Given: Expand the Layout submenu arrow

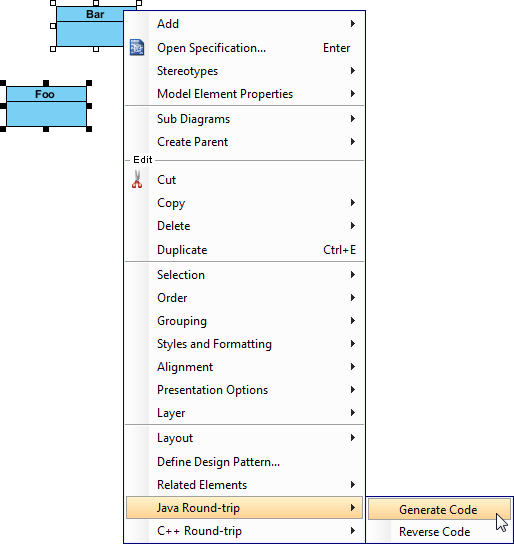Looking at the screenshot, I should [353, 438].
